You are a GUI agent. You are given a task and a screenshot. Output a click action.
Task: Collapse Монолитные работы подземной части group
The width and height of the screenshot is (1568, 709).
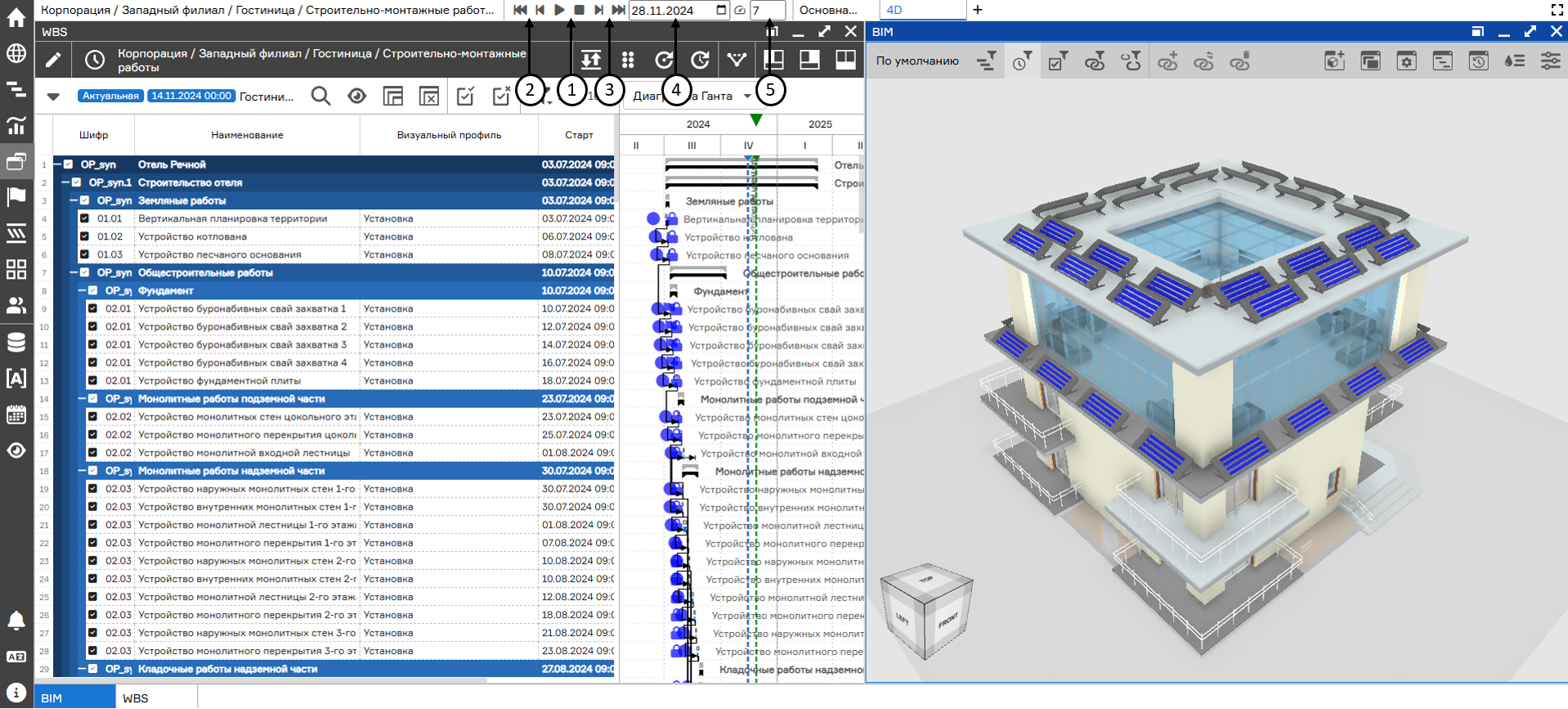[x=83, y=398]
